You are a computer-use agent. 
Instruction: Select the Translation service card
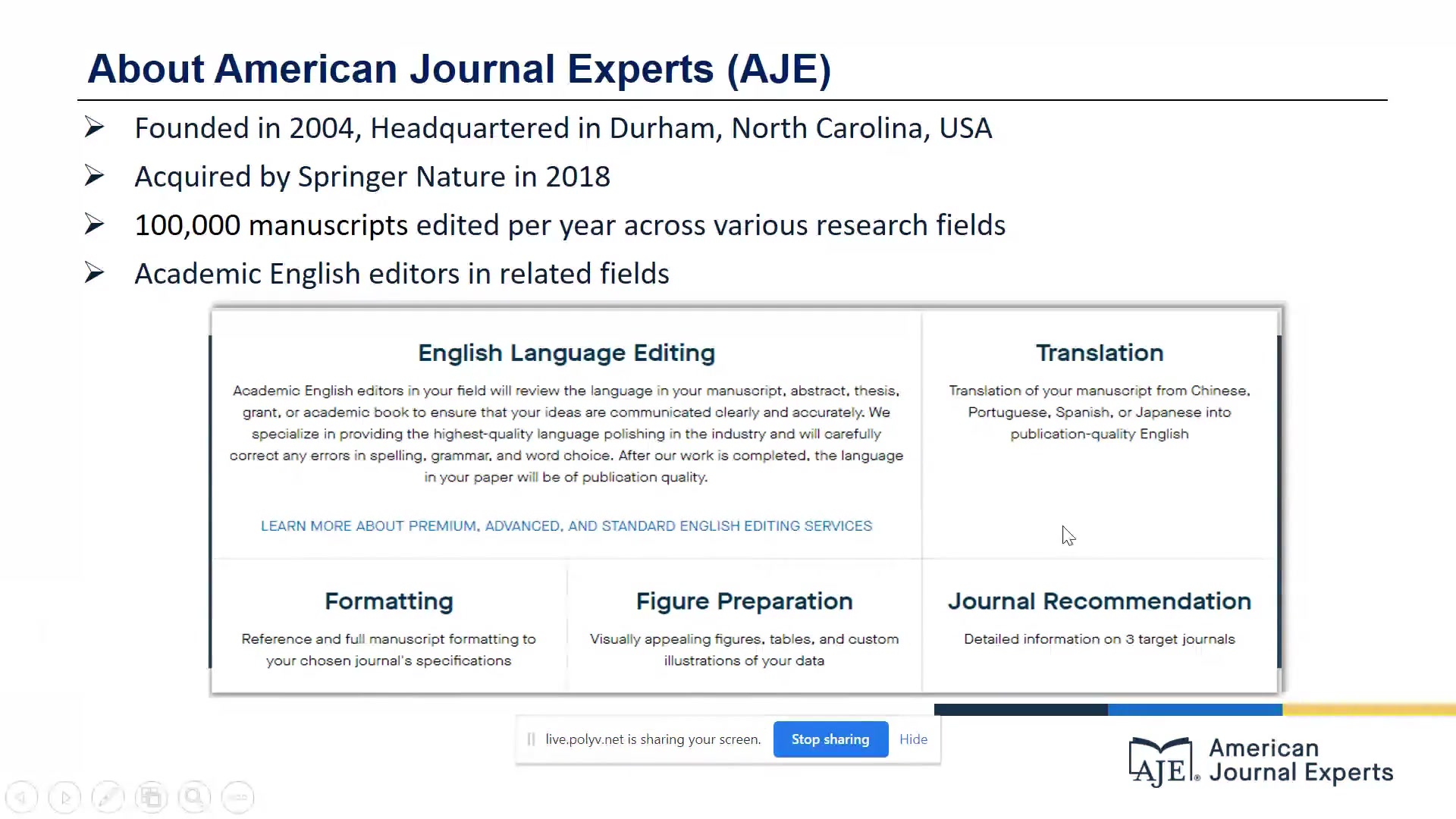point(1099,409)
